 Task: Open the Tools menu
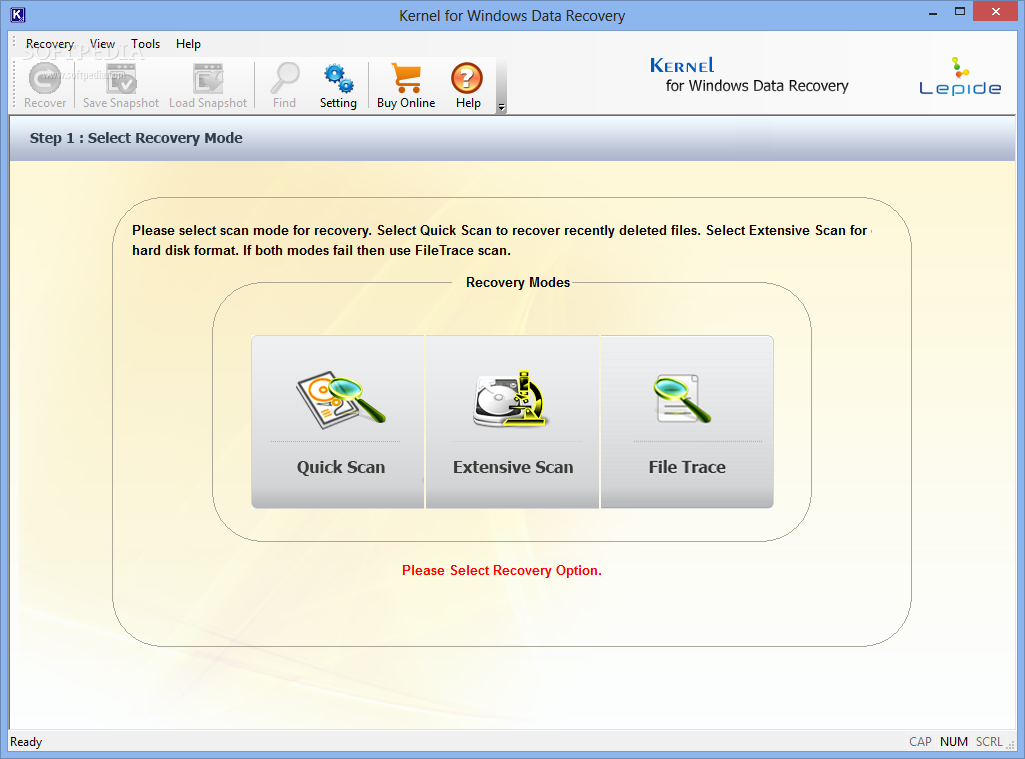pyautogui.click(x=145, y=44)
